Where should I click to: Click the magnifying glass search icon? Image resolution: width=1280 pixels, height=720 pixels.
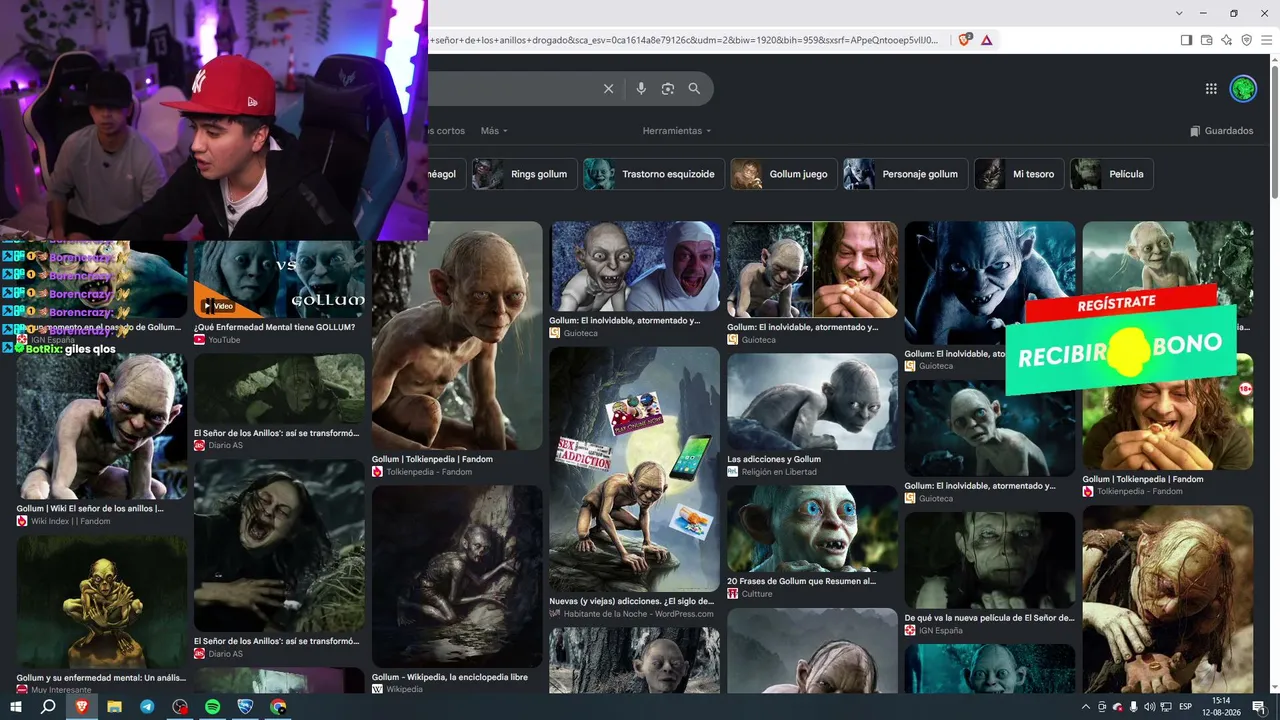click(694, 89)
